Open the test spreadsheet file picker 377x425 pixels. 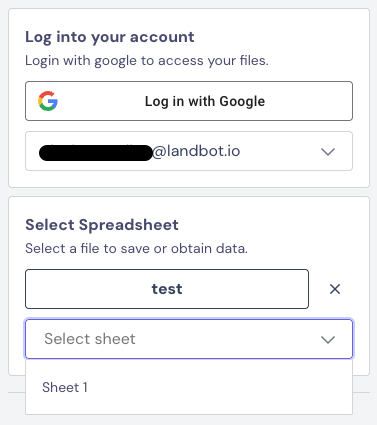(x=167, y=289)
